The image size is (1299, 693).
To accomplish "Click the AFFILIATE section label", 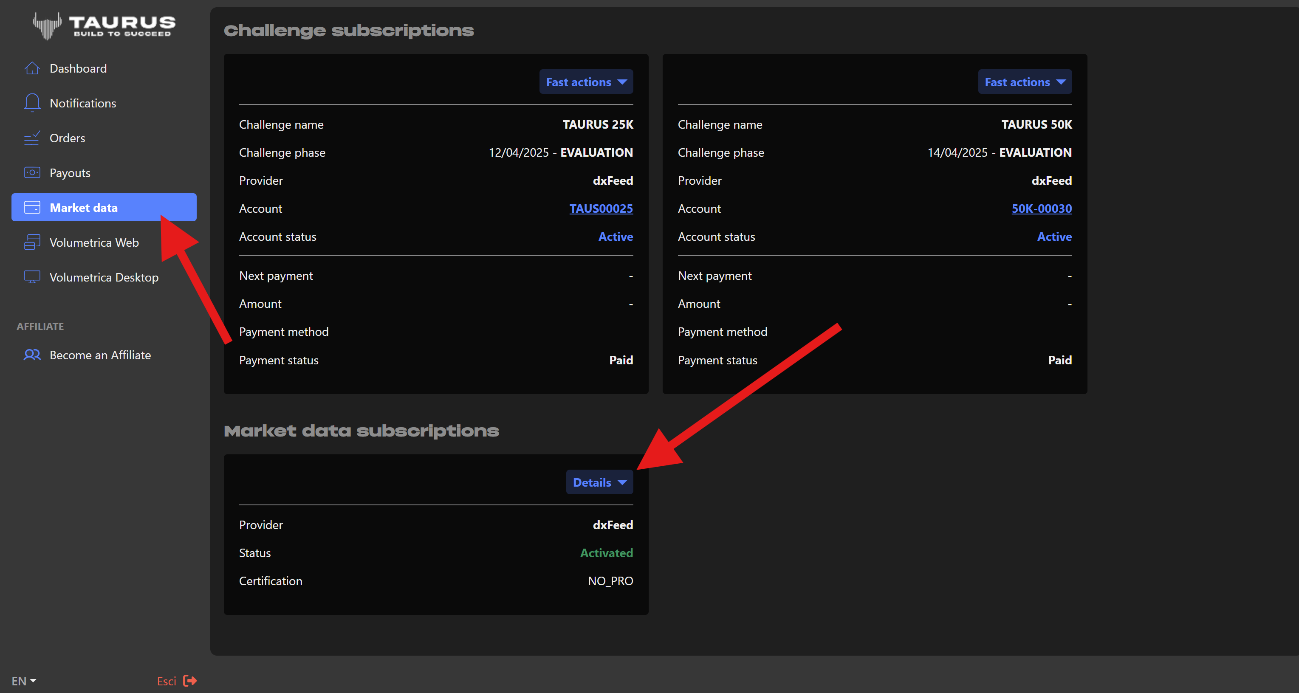I will click(40, 327).
